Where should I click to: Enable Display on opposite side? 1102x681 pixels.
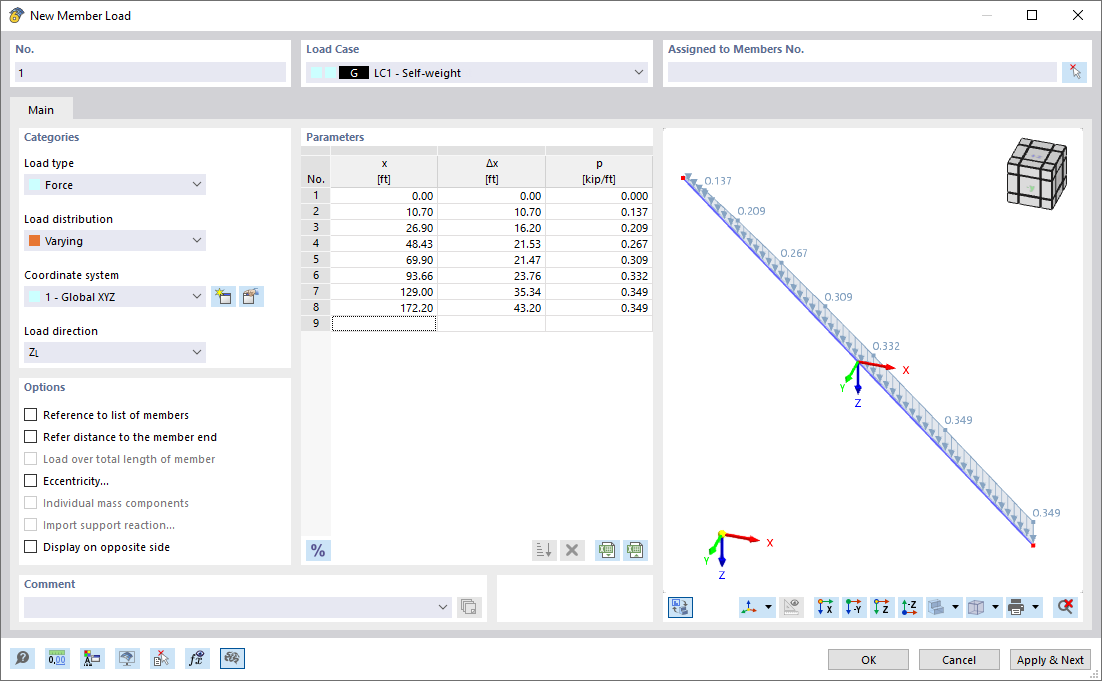click(x=30, y=547)
